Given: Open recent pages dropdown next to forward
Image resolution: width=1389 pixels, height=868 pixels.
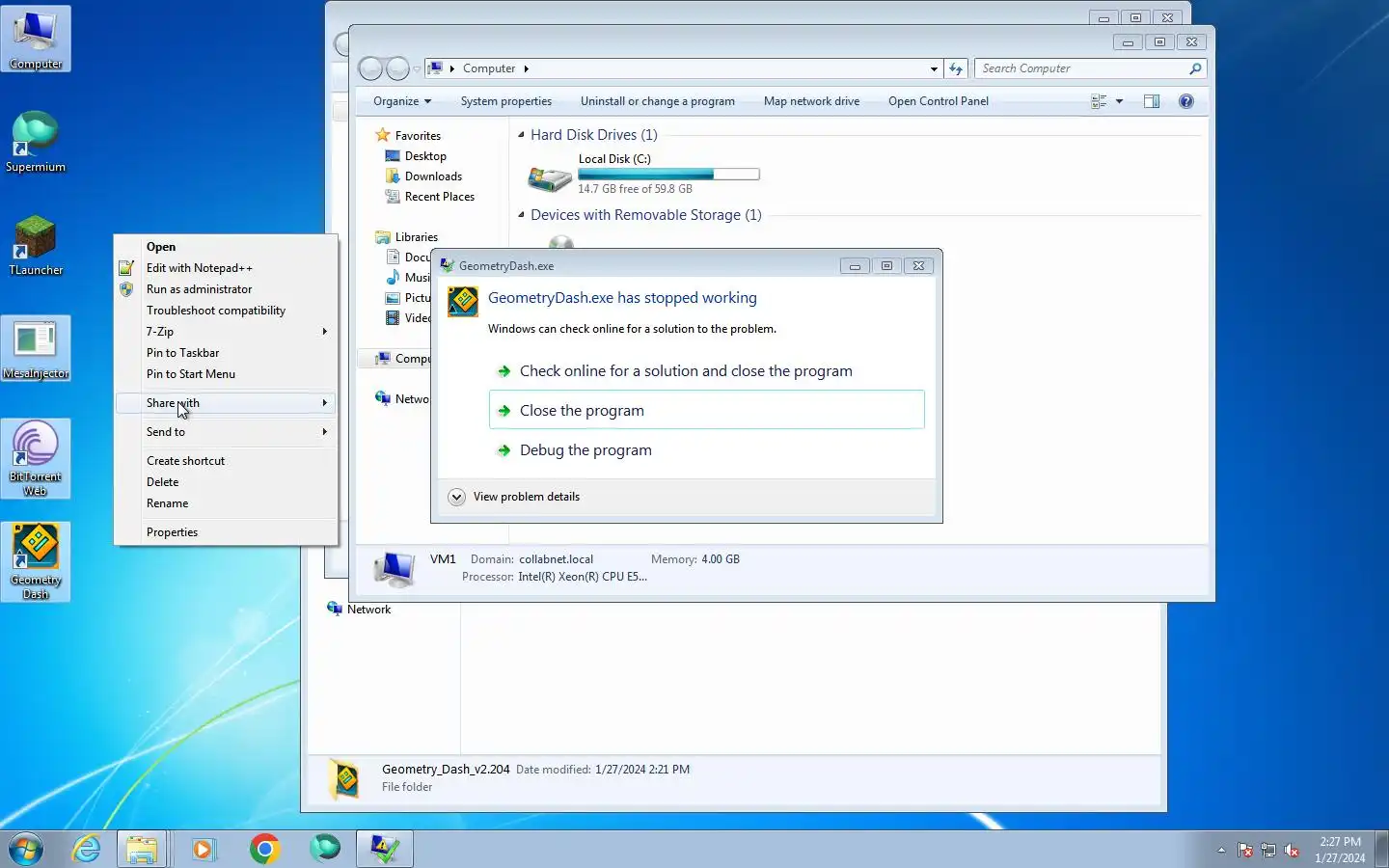Looking at the screenshot, I should (x=417, y=68).
